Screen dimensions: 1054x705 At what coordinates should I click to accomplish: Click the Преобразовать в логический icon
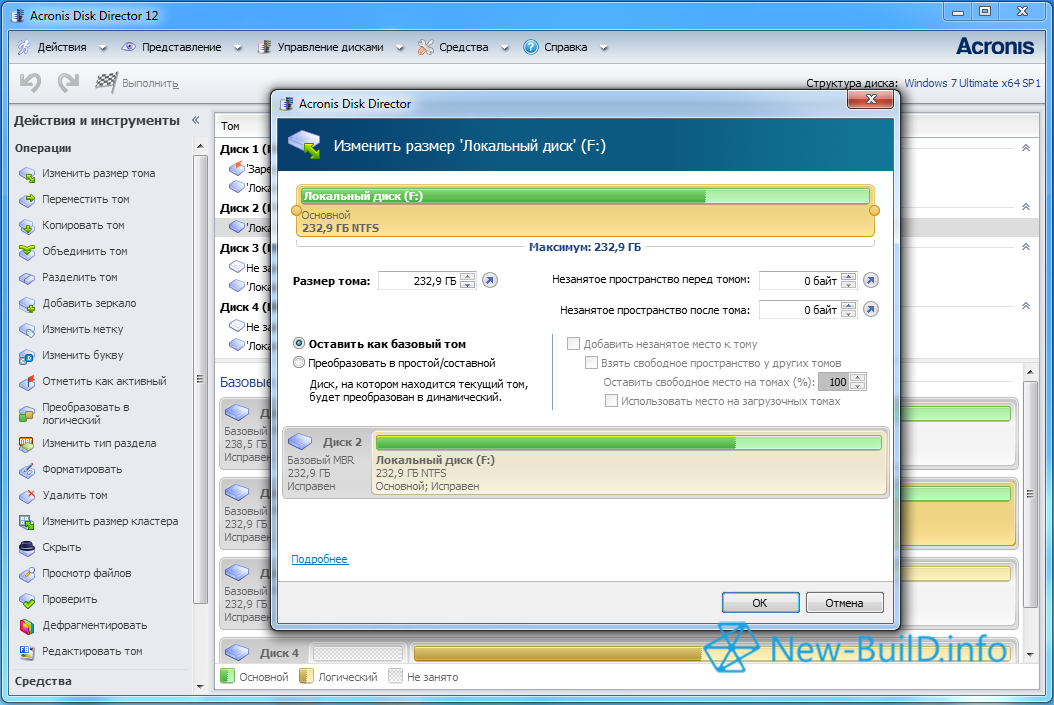27,414
